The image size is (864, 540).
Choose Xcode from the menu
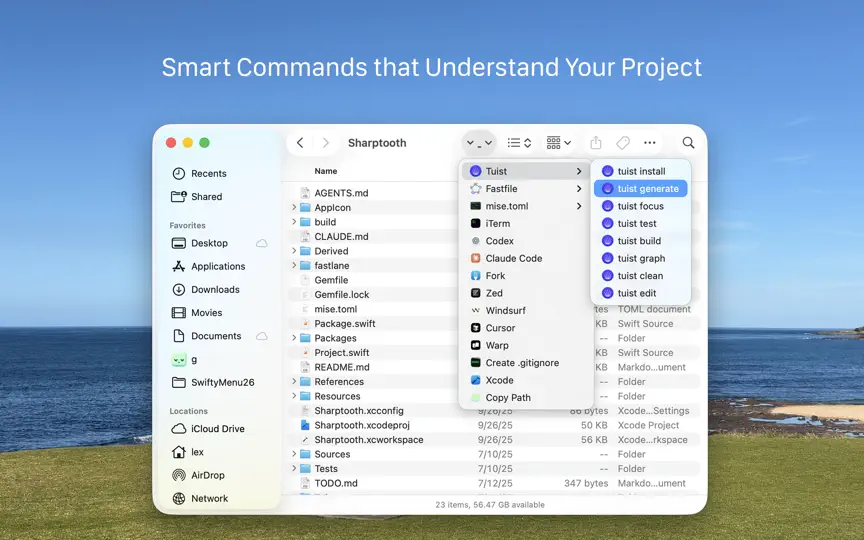coord(526,380)
